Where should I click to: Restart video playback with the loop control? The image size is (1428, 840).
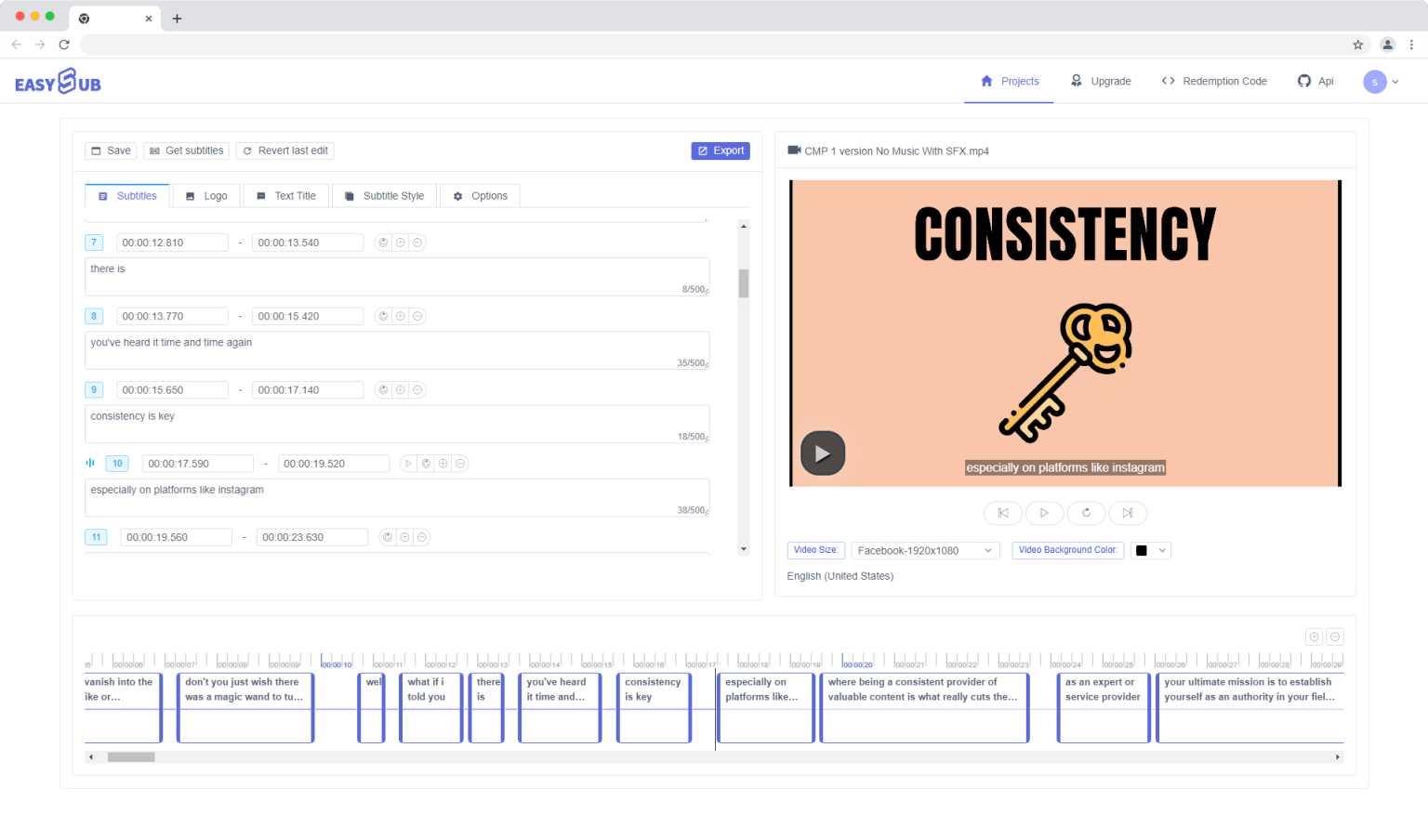tap(1086, 513)
